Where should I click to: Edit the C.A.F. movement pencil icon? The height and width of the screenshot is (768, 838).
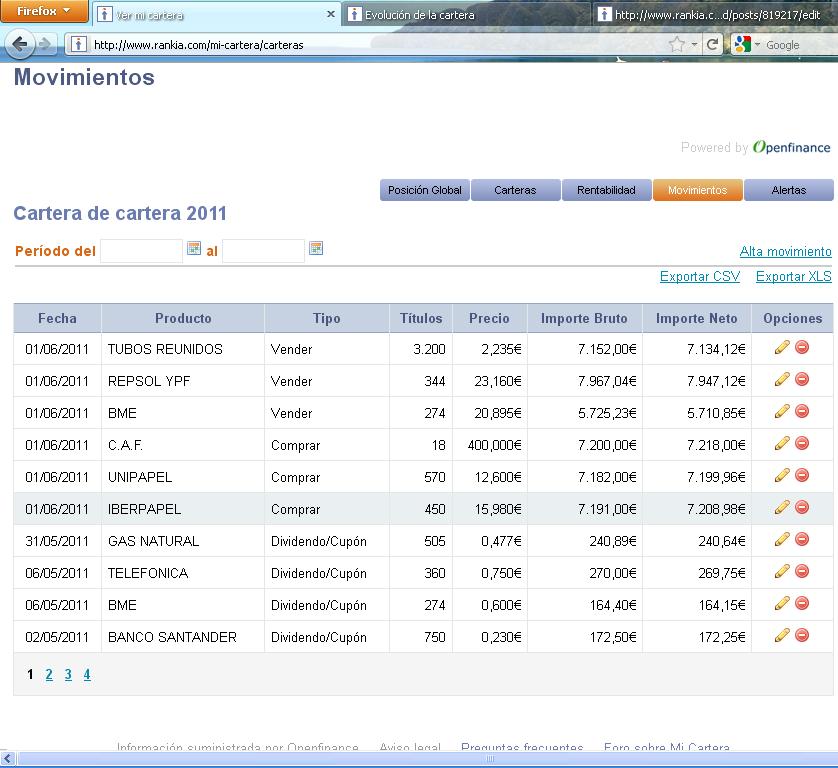pyautogui.click(x=782, y=444)
